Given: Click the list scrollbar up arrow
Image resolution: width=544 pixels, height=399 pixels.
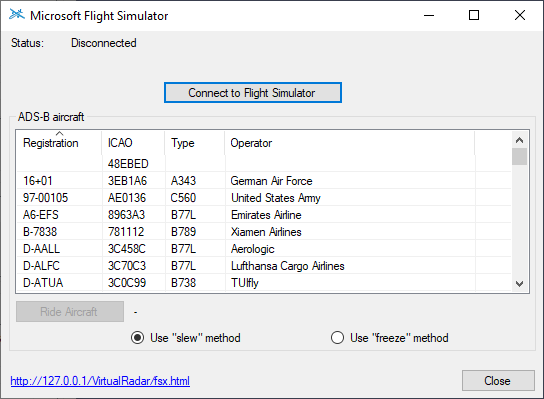Looking at the screenshot, I should [x=519, y=140].
